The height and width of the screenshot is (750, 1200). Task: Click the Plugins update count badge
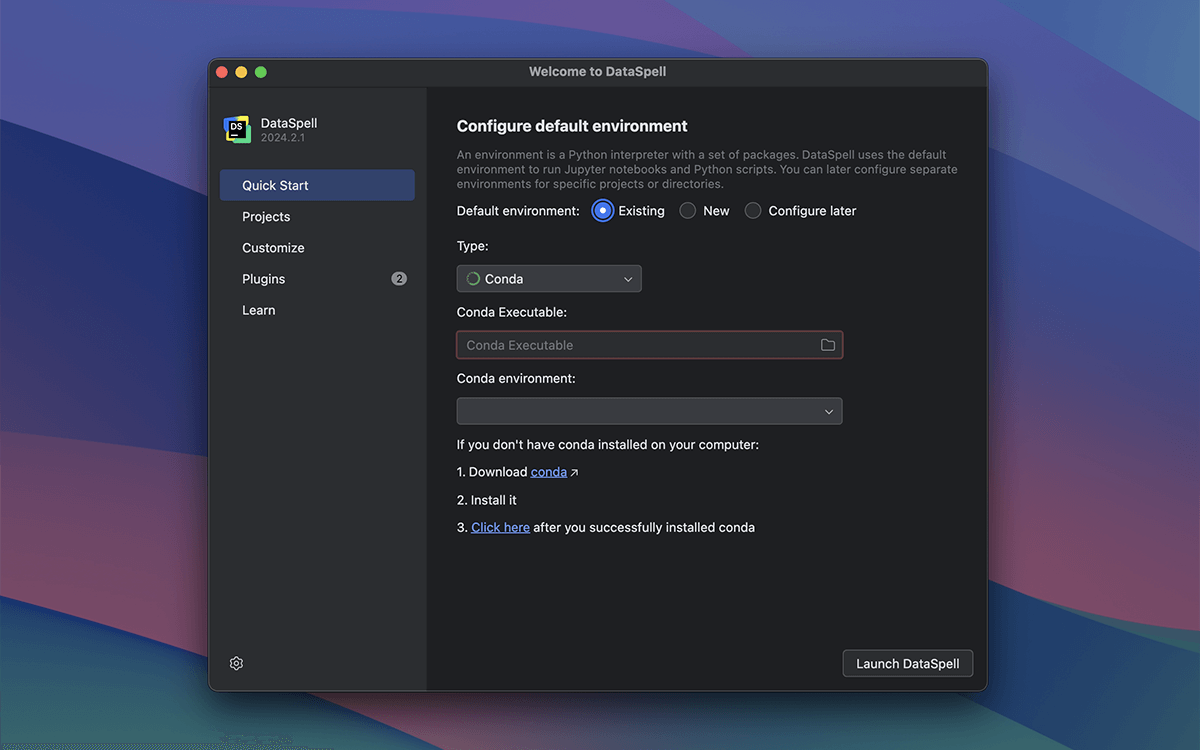pyautogui.click(x=399, y=279)
